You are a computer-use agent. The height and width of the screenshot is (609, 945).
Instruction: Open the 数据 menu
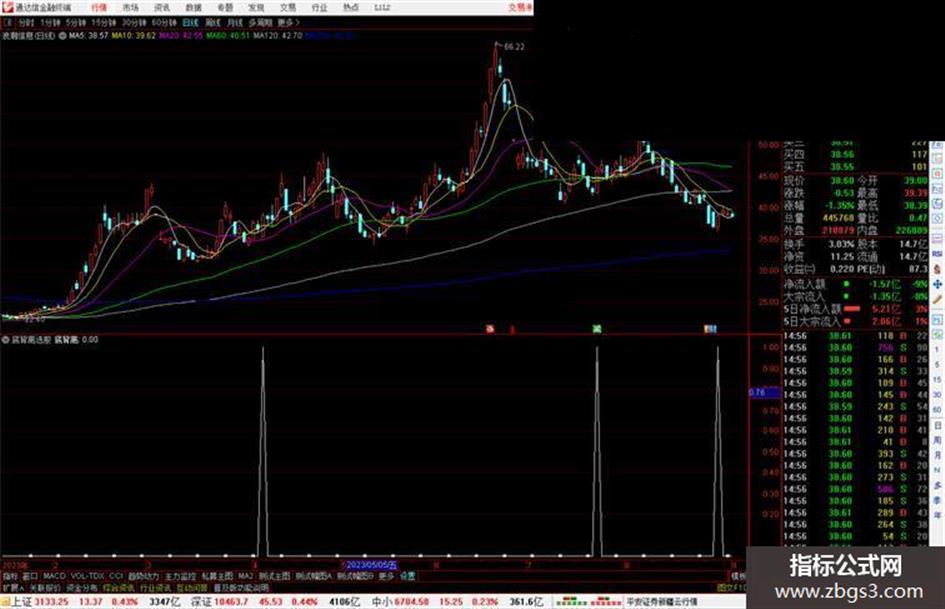(193, 7)
